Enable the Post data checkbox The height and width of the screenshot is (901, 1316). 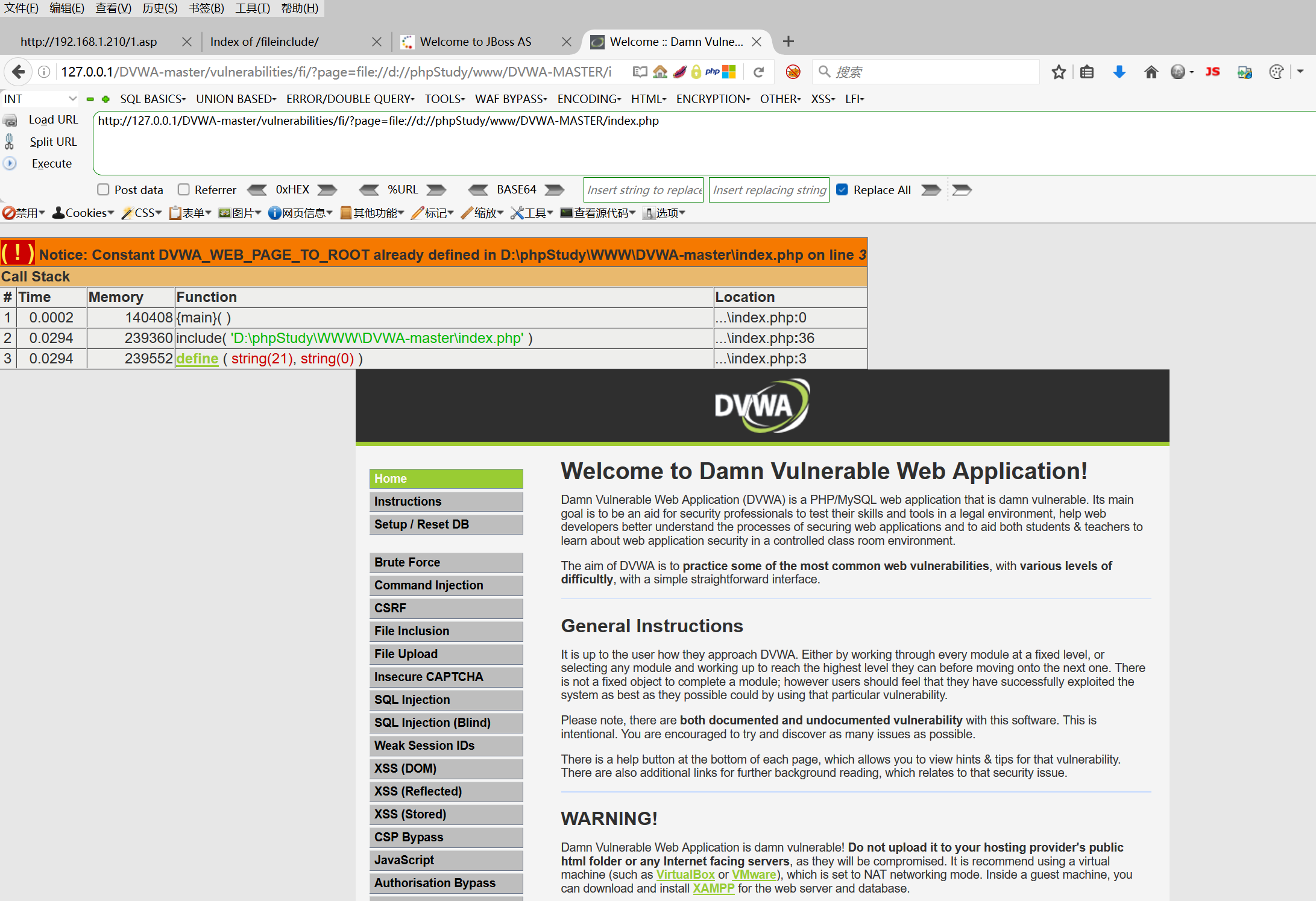click(103, 190)
